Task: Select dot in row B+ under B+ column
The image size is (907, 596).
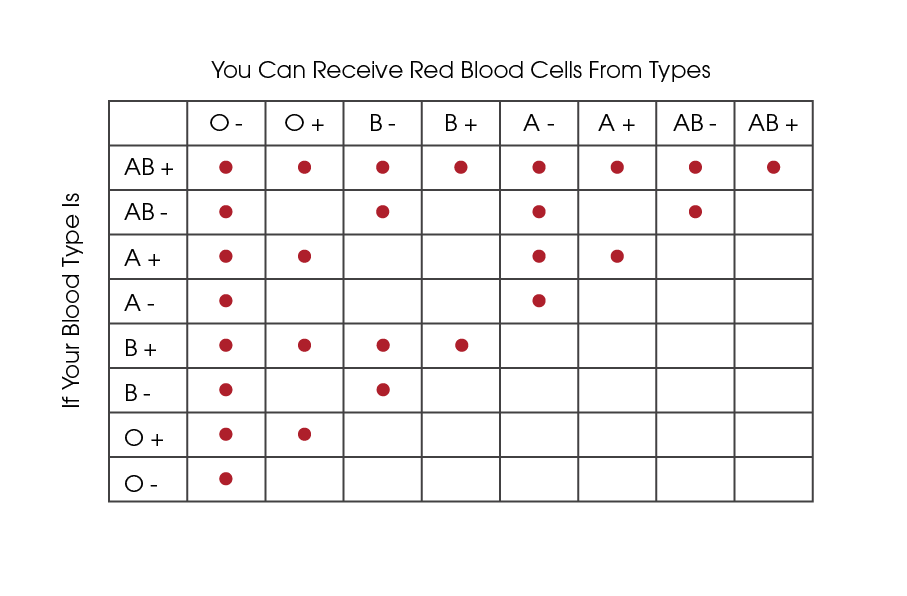Action: click(x=462, y=345)
